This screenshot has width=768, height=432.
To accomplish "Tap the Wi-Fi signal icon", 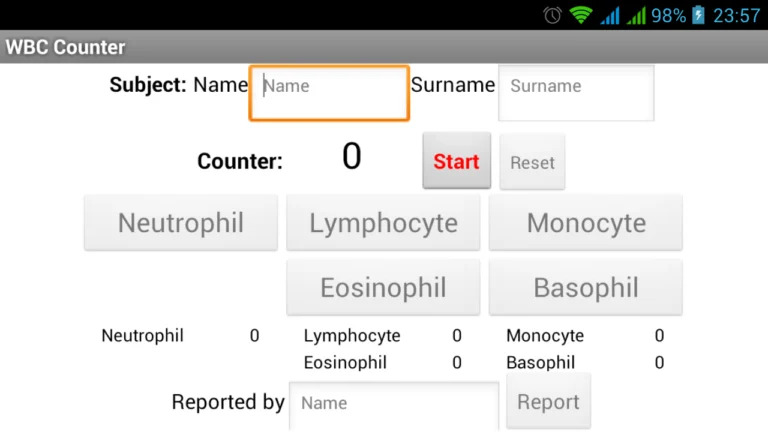I will tap(581, 15).
